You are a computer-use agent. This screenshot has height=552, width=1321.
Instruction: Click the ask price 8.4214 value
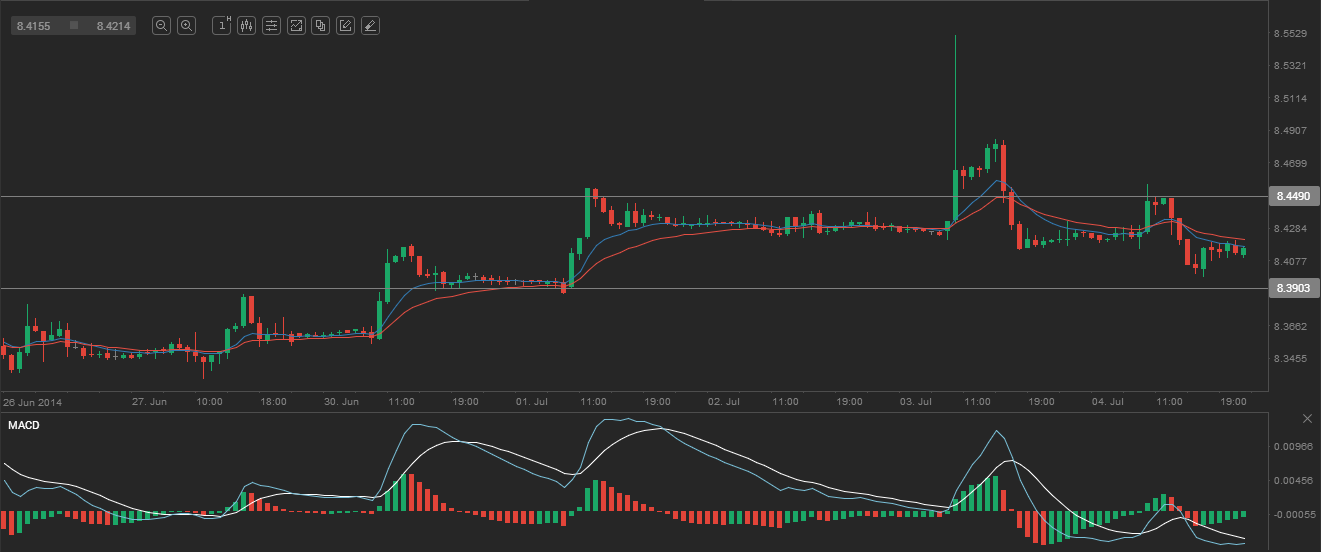(113, 26)
